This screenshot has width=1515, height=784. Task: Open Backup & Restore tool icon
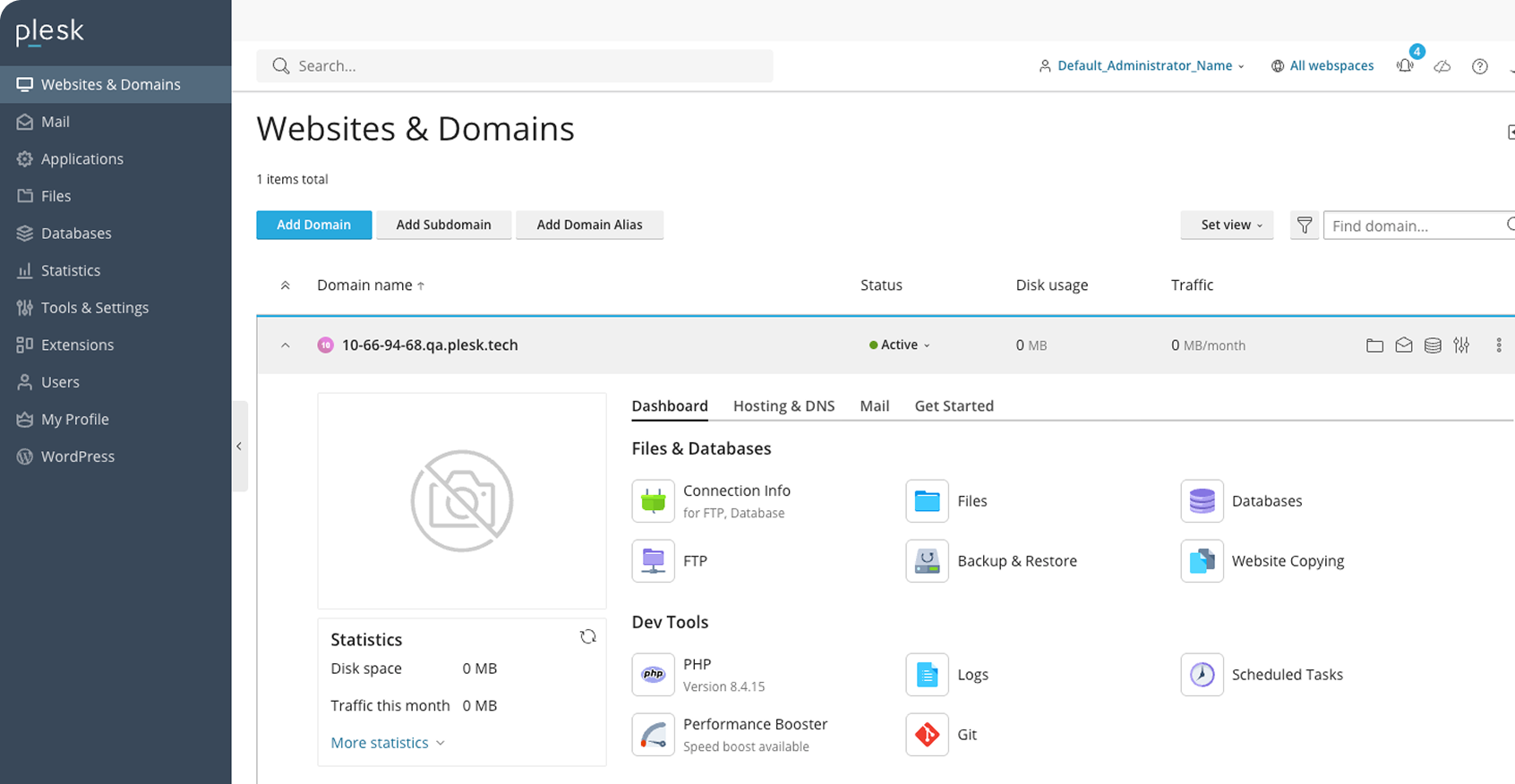coord(927,561)
